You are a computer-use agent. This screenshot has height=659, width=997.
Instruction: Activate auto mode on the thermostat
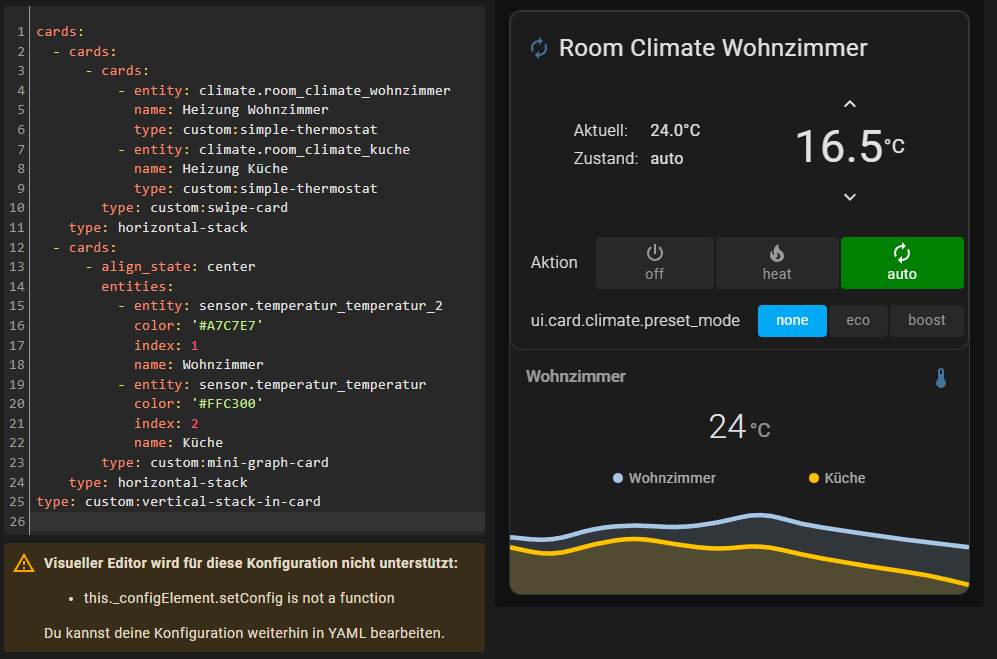coord(902,263)
